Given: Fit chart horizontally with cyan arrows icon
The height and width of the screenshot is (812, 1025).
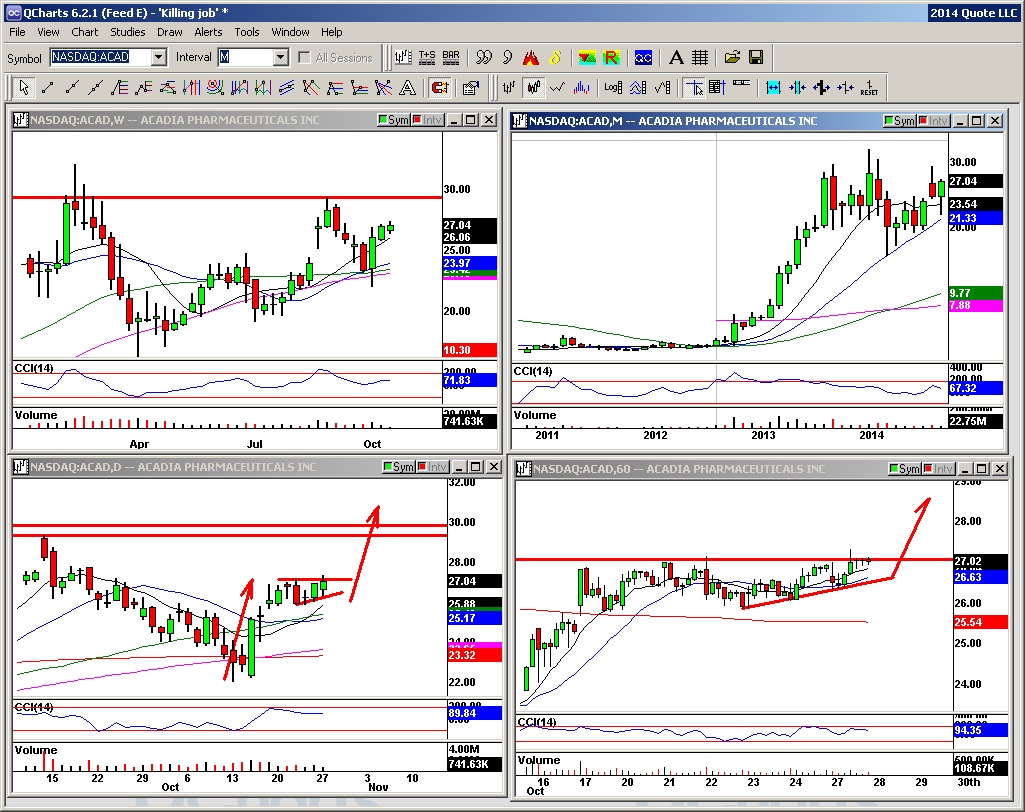Looking at the screenshot, I should (x=773, y=87).
